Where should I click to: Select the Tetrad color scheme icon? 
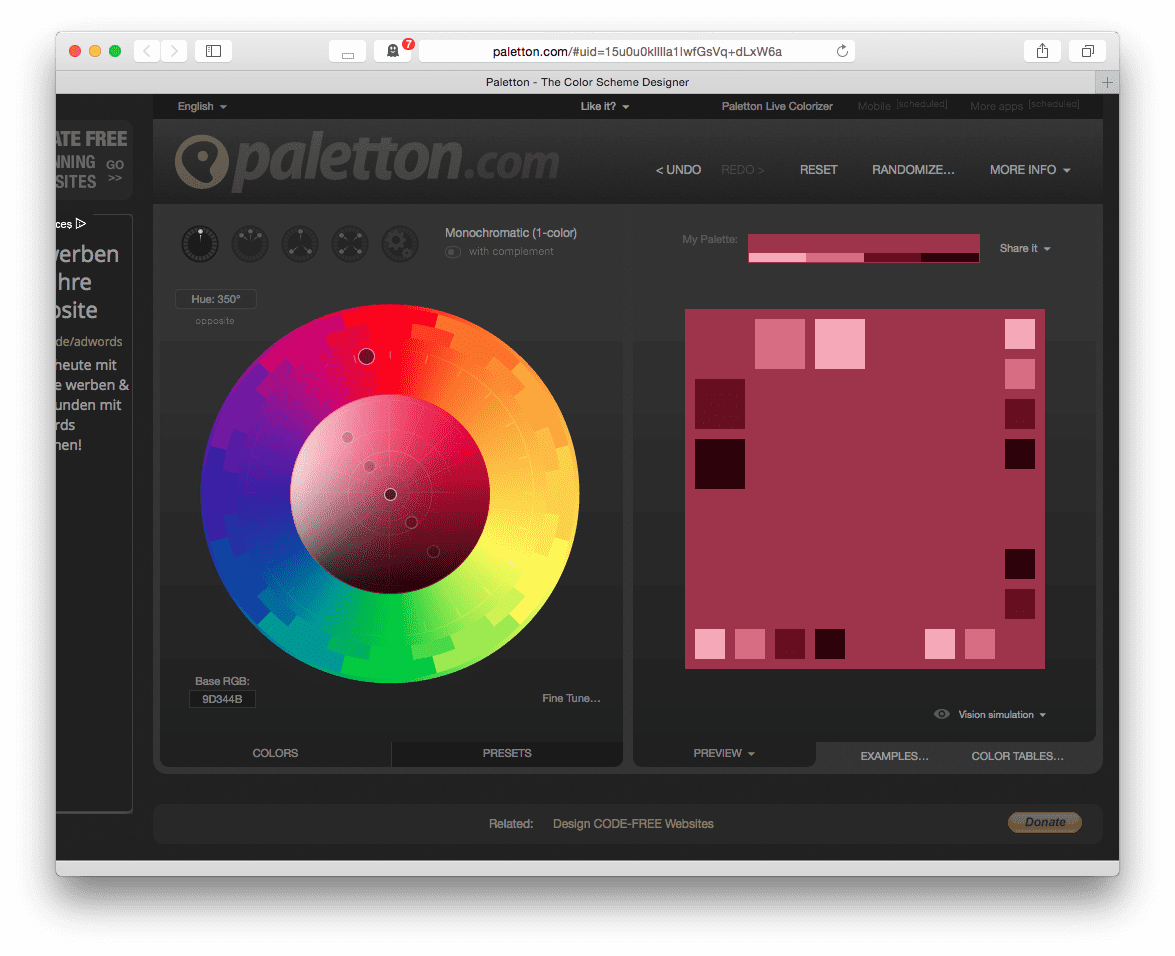[x=350, y=243]
